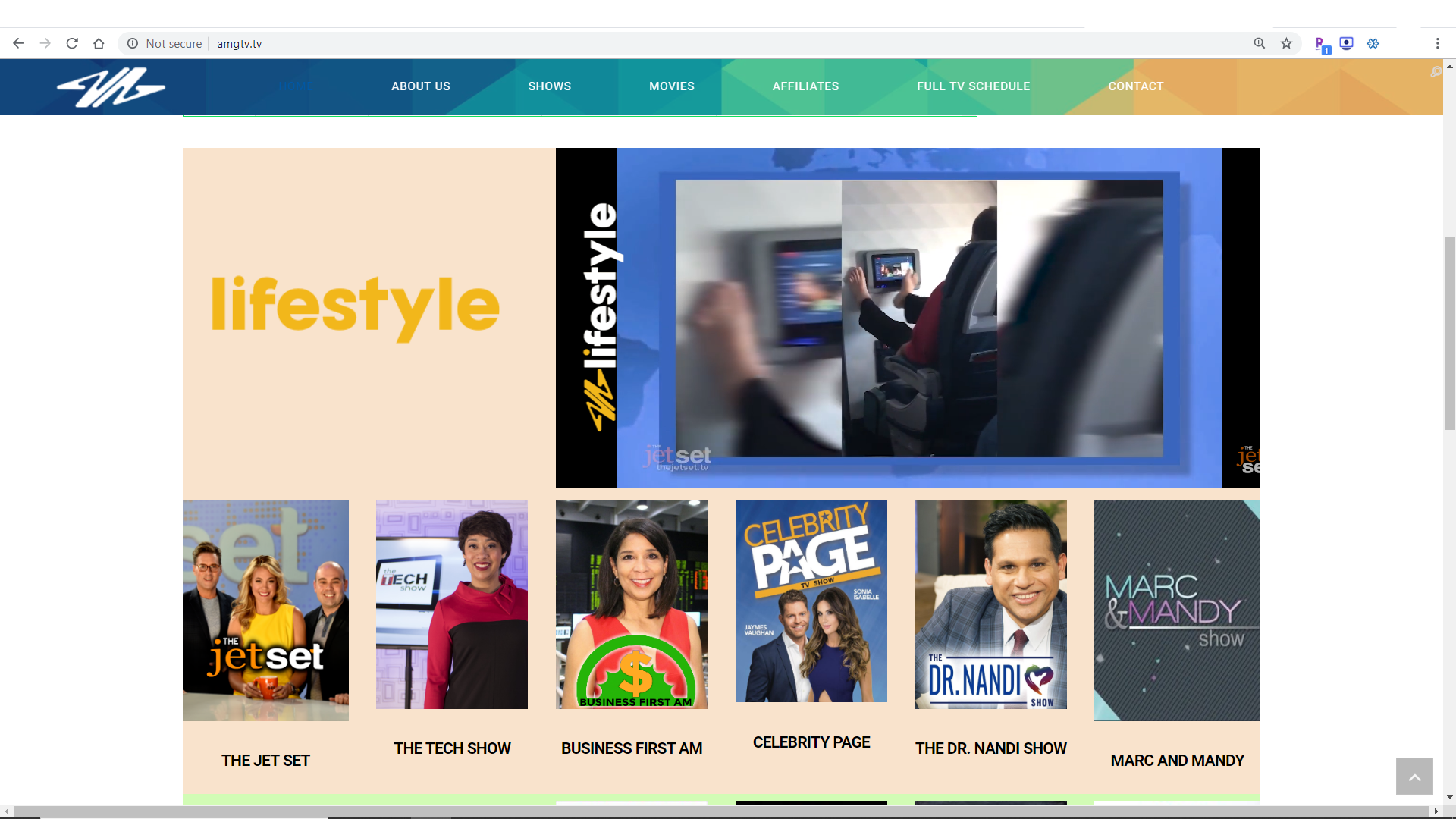Open the SHOWS navigation tab
Image resolution: width=1456 pixels, height=819 pixels.
tap(549, 86)
